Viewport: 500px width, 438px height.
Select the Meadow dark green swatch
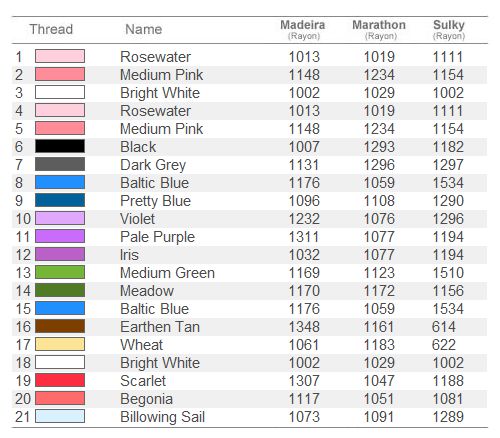(60, 290)
